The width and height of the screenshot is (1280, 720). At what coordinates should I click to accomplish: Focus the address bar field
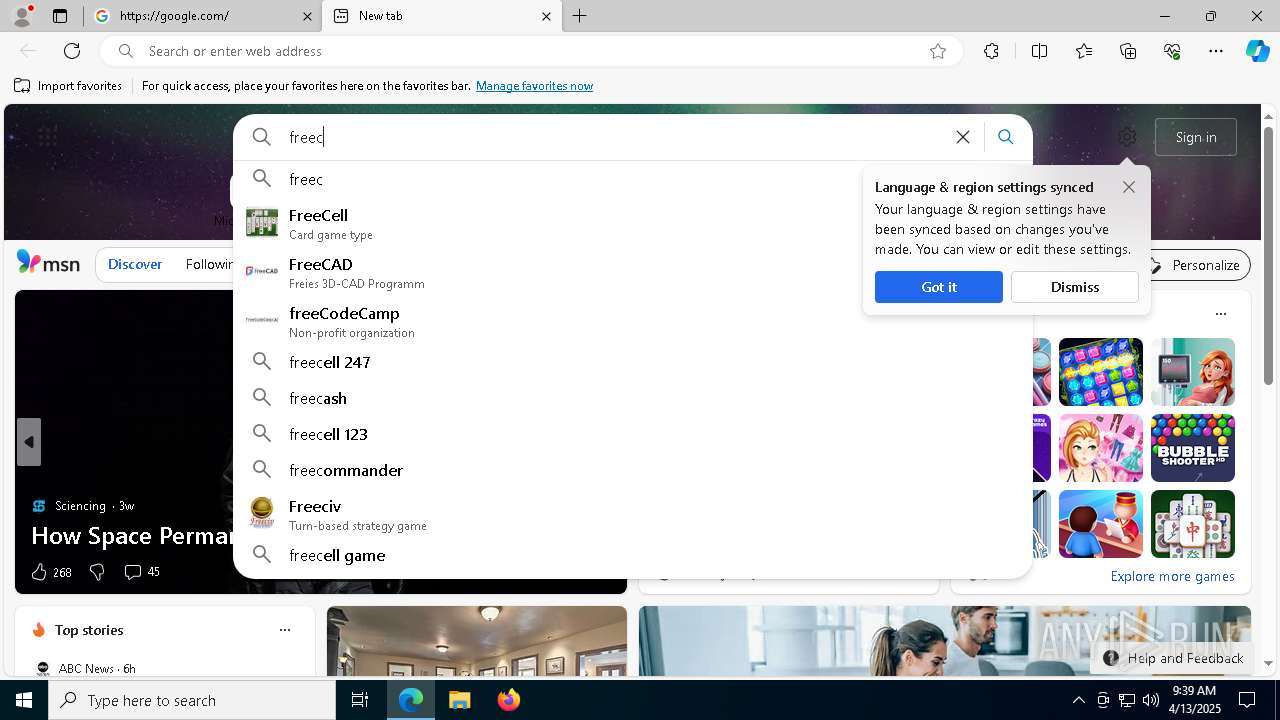[530, 51]
